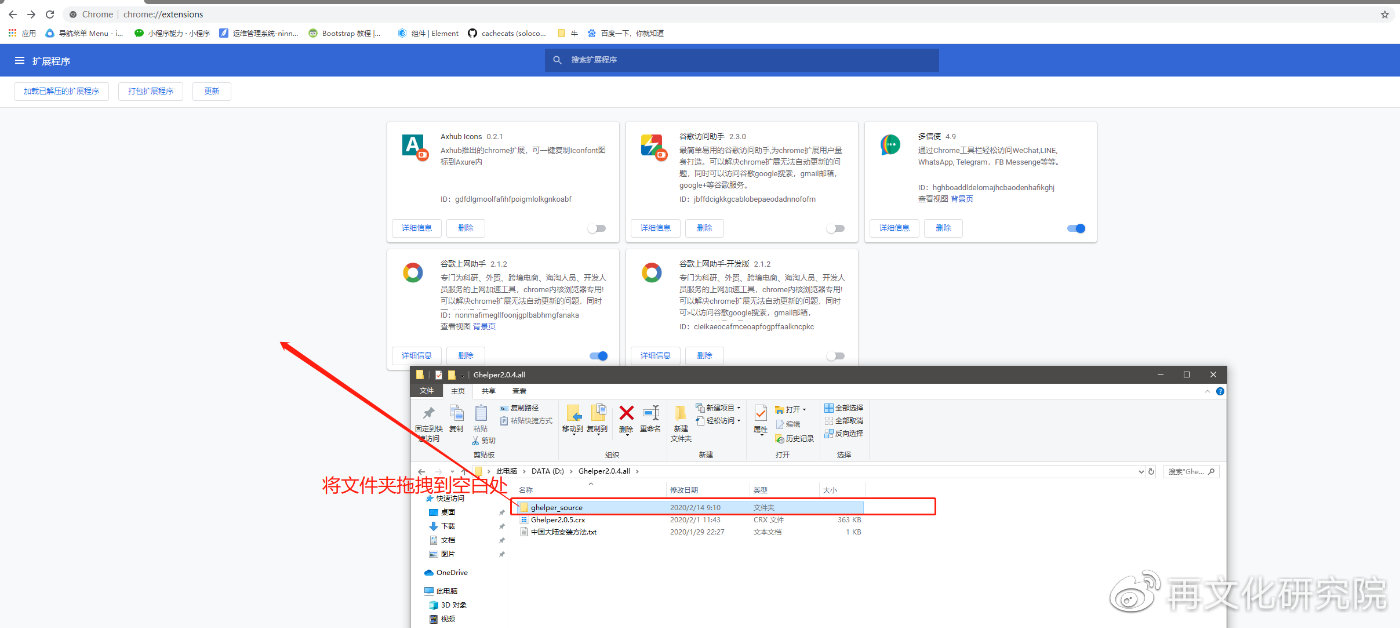Click the 固定到快速访问 pin icon in Explorer
The image size is (1400, 628).
coord(429,412)
